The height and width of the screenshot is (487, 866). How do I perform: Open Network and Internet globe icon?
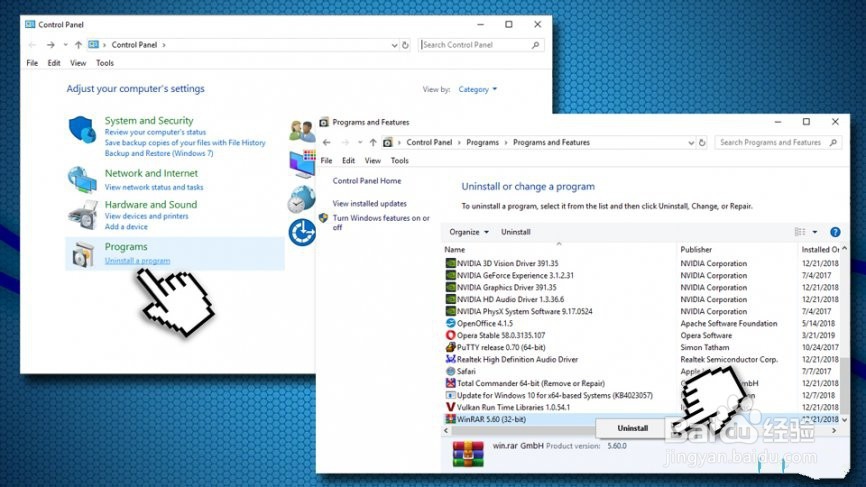click(x=82, y=180)
